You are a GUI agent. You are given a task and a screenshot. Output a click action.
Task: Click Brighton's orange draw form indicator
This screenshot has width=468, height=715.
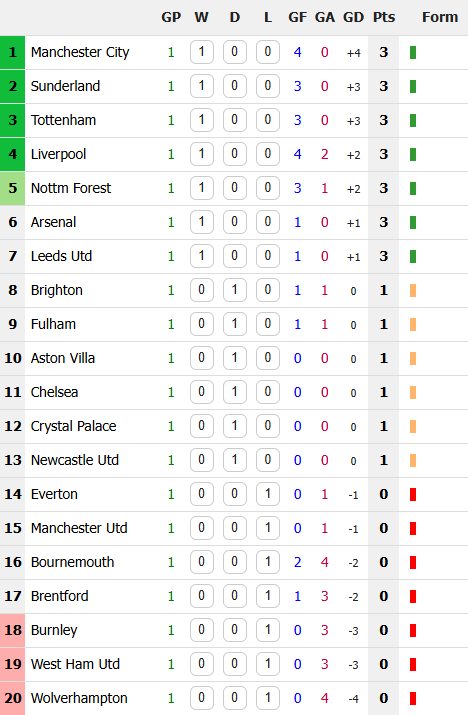413,290
